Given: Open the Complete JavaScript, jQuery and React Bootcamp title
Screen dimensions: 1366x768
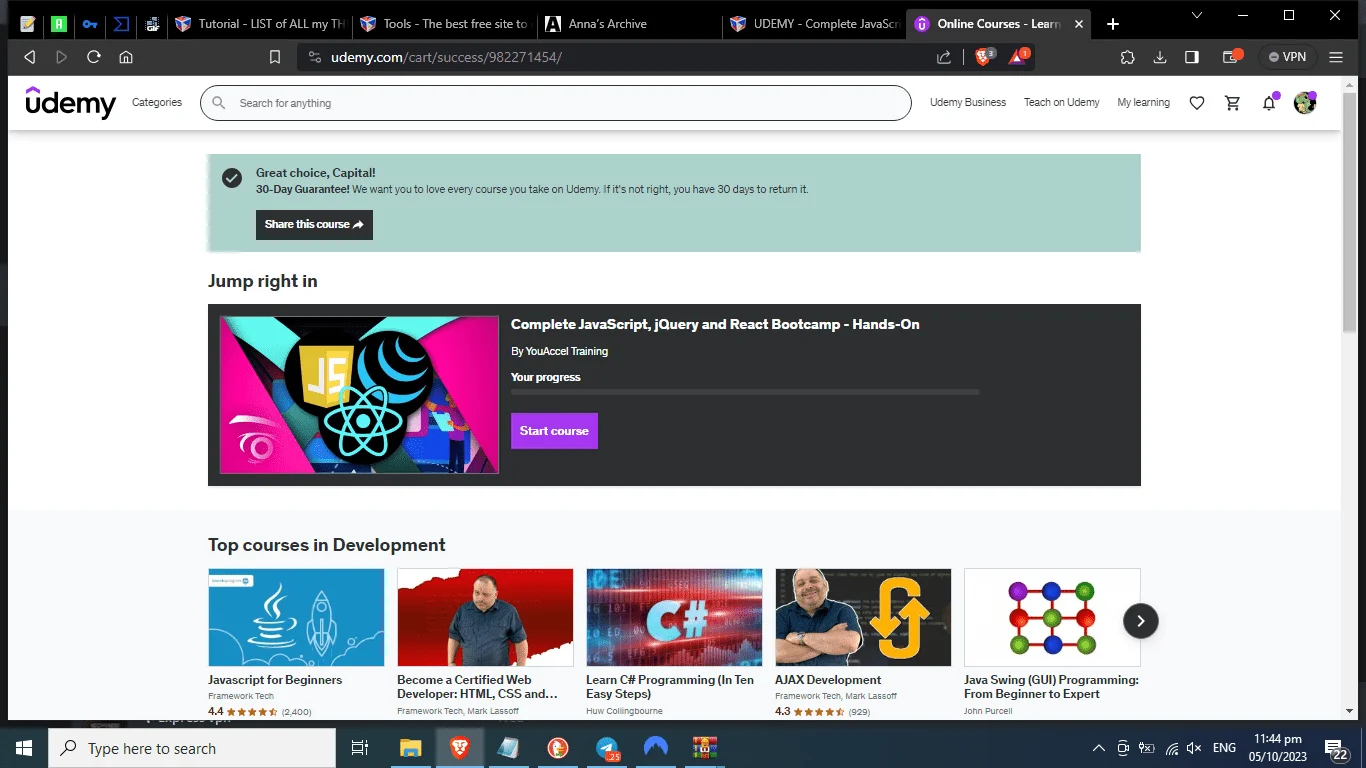Looking at the screenshot, I should coord(715,324).
